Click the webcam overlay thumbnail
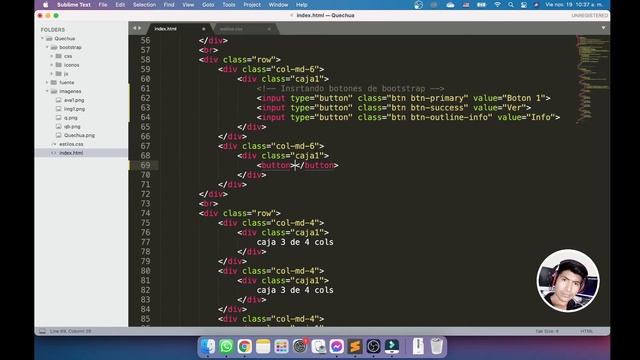Screen dimensions: 640x360 pos(568,281)
